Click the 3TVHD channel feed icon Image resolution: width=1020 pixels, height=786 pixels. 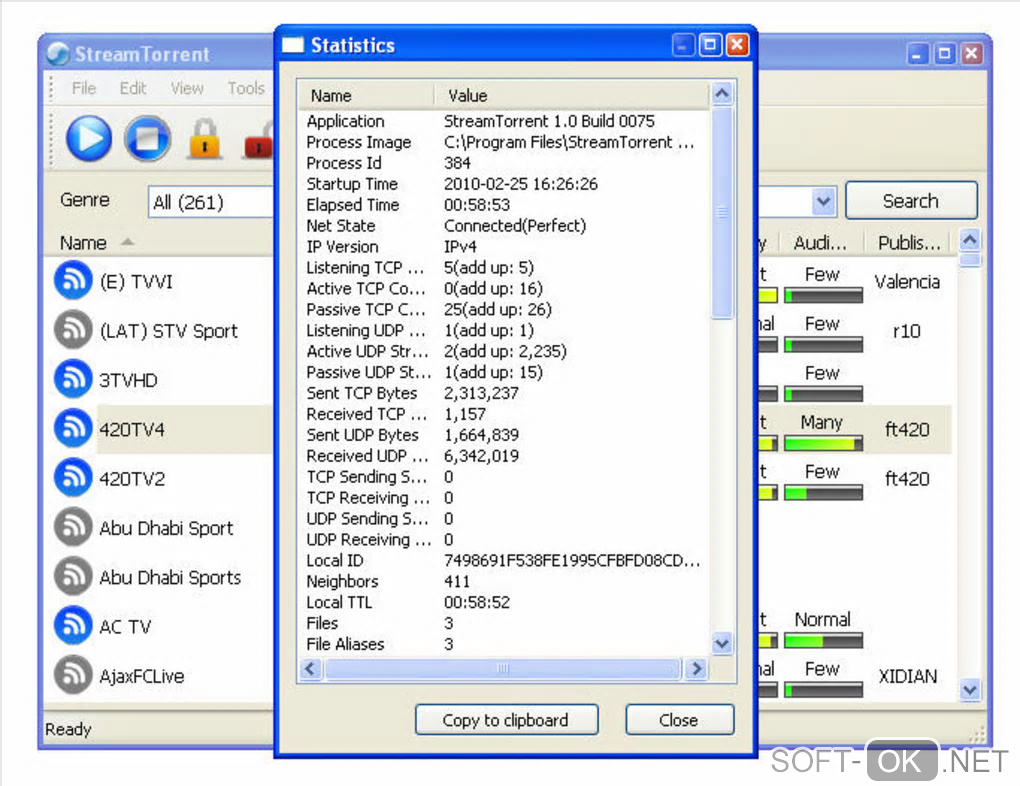[x=73, y=379]
